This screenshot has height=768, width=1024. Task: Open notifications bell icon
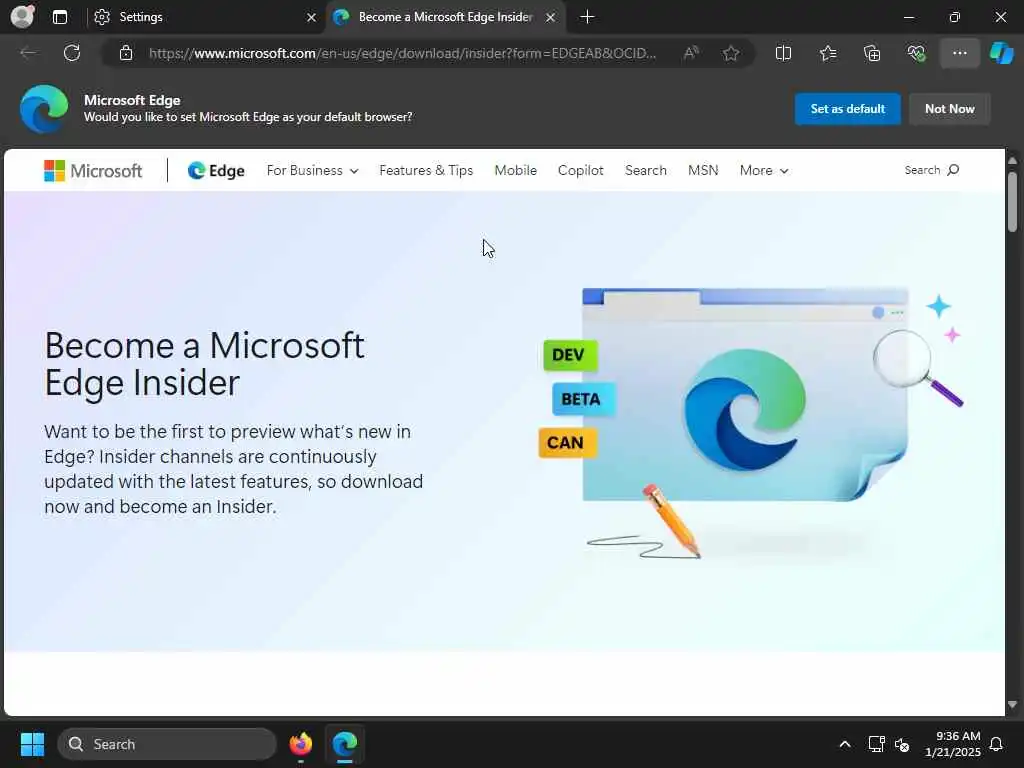point(997,744)
